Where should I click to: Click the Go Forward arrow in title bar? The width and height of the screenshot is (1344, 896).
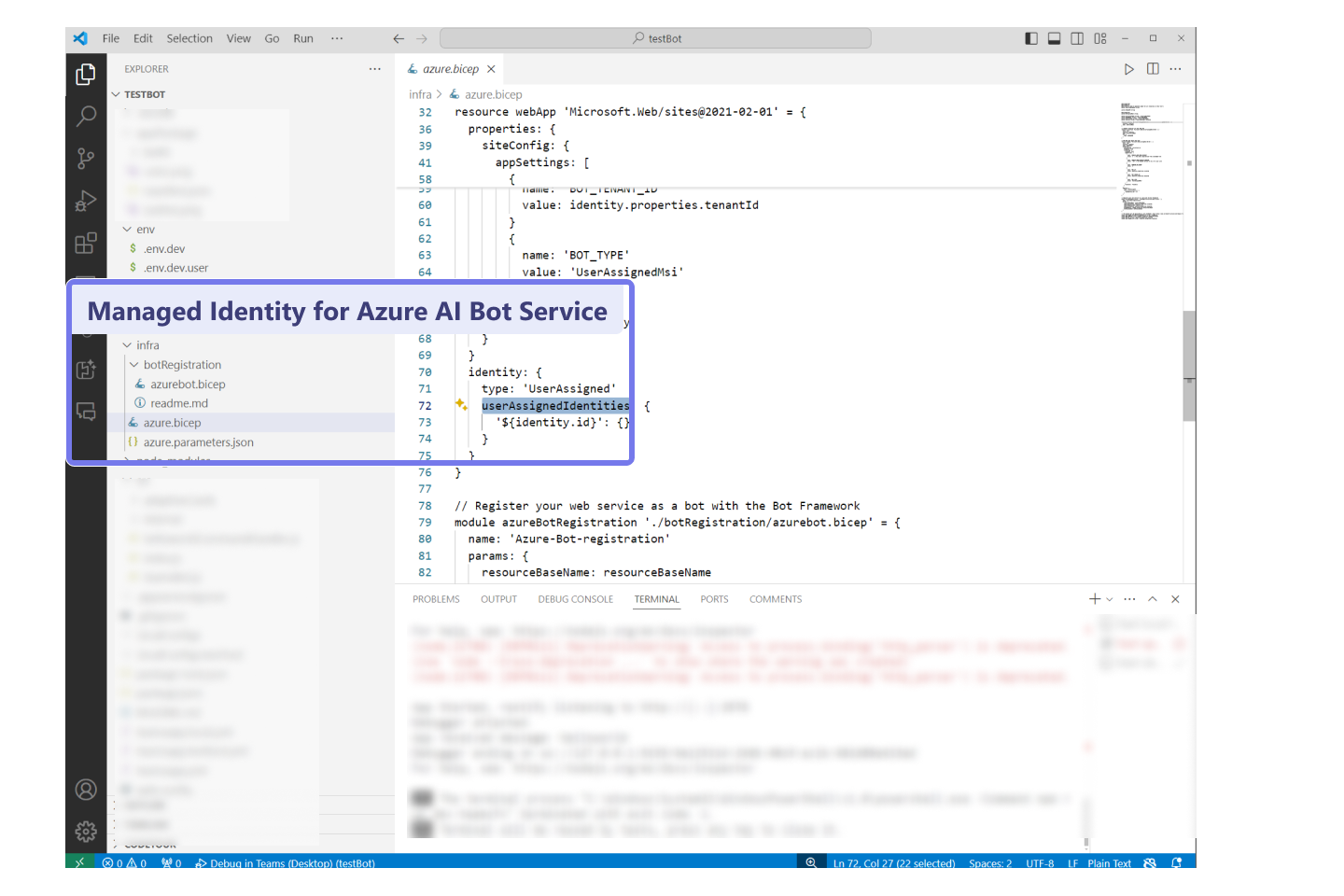click(x=422, y=39)
